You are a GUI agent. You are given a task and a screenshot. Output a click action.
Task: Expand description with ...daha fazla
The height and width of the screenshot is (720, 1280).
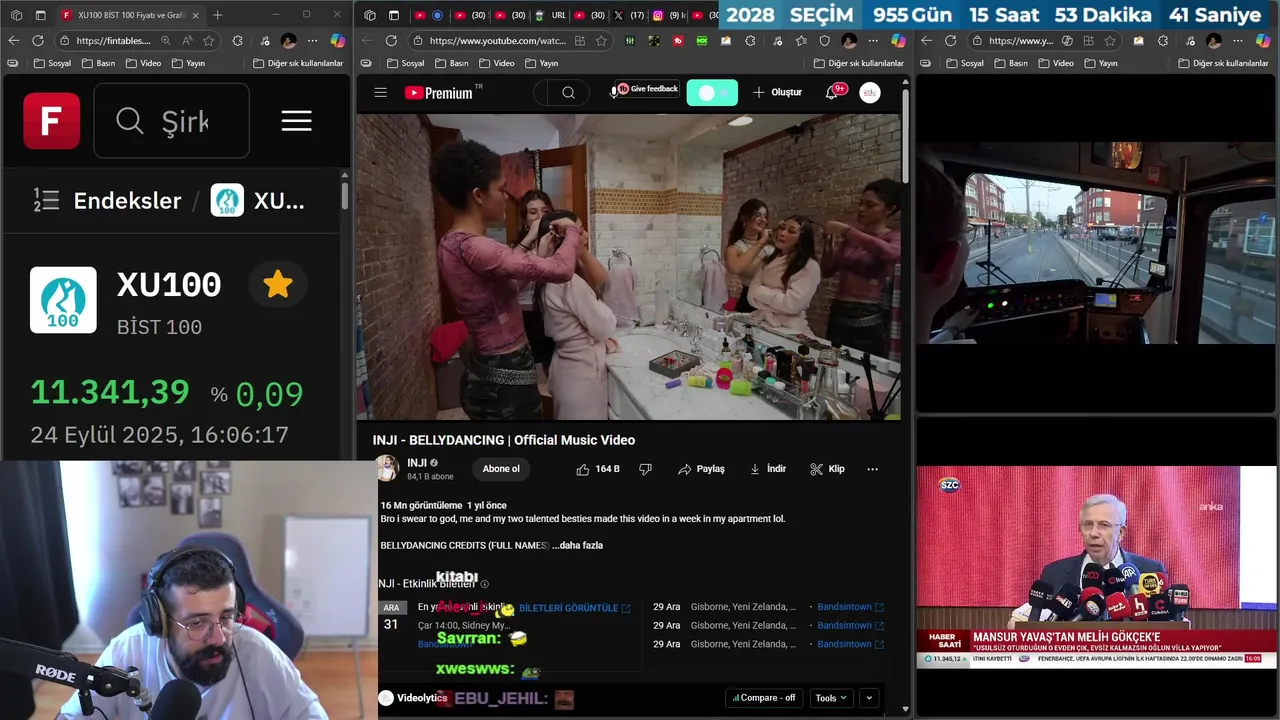coord(577,545)
